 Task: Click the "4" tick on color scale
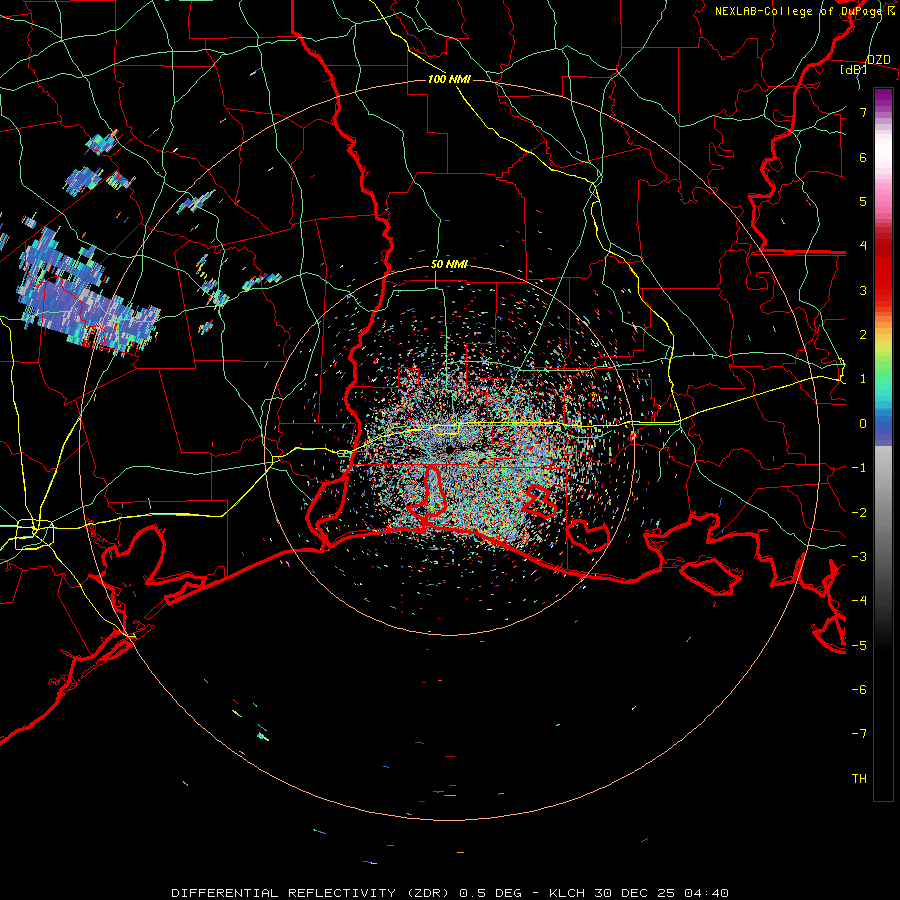click(x=863, y=246)
